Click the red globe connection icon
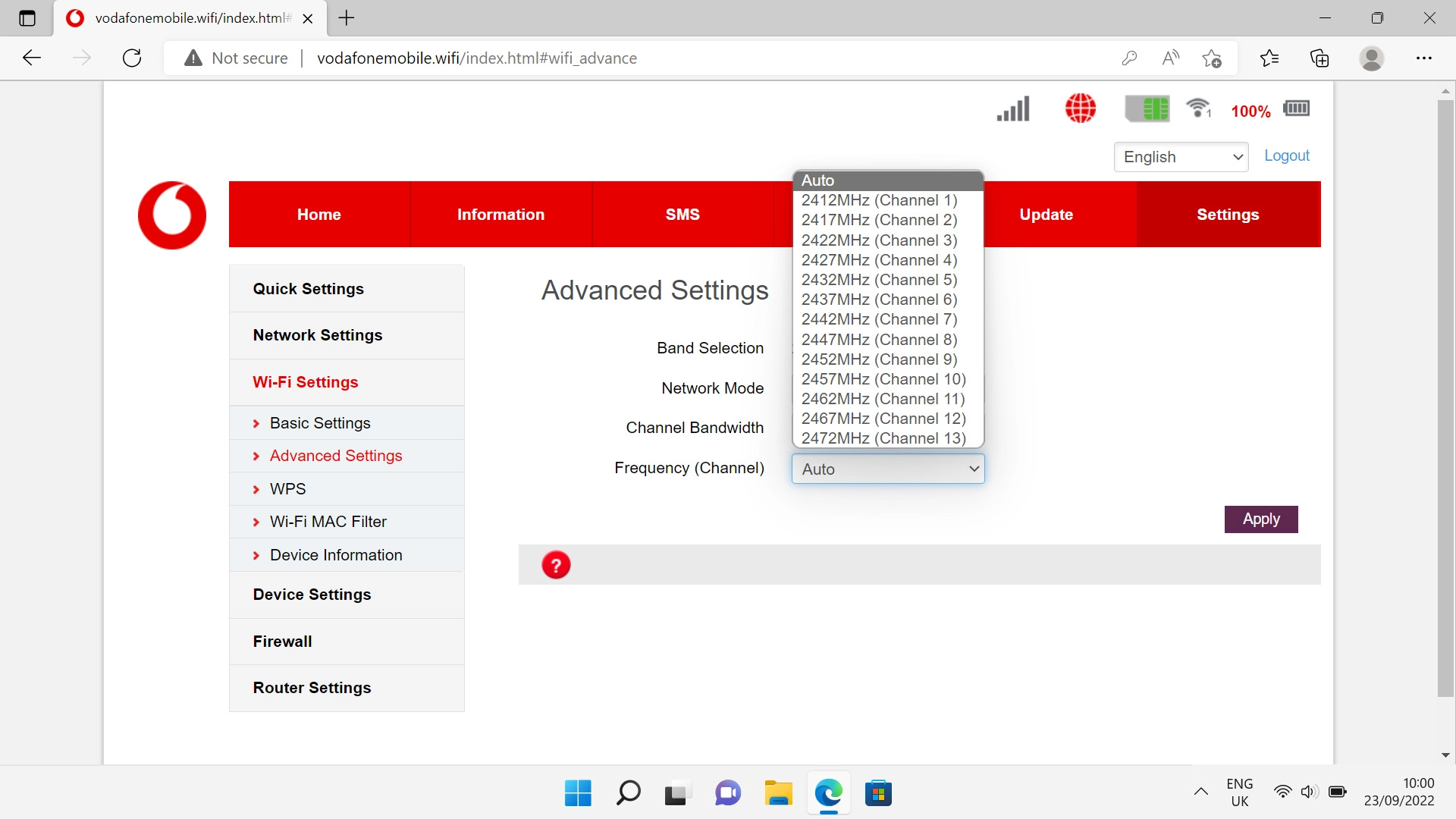This screenshot has height=819, width=1456. coord(1080,108)
